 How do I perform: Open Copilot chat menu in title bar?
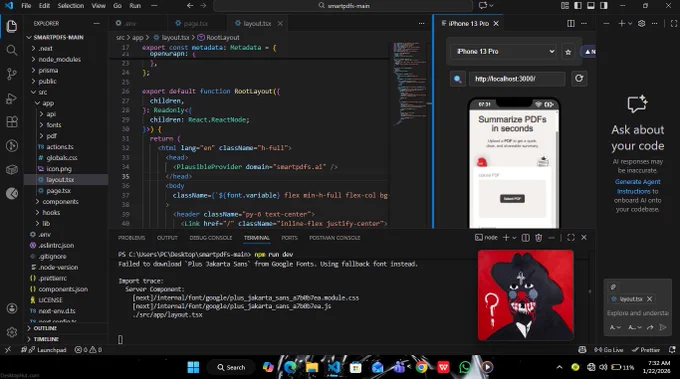click(486, 6)
